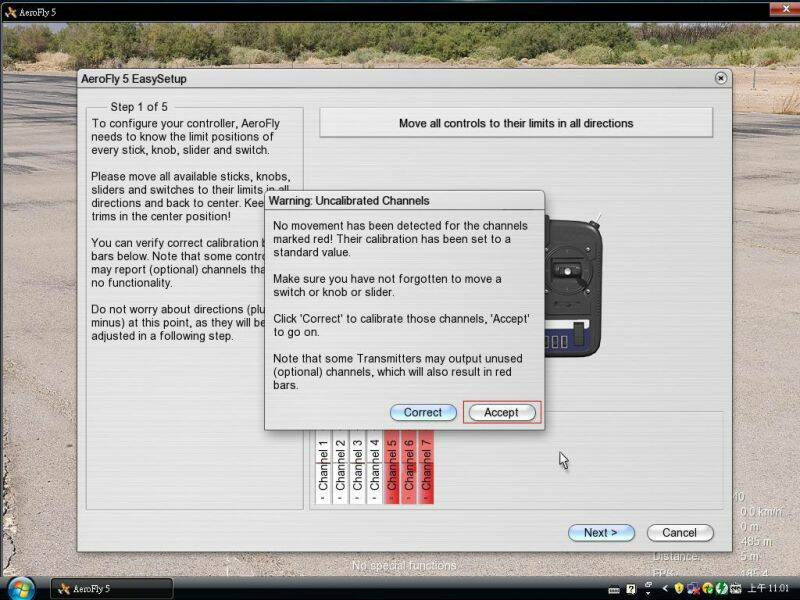
Task: Click the Next > button
Action: tap(601, 533)
